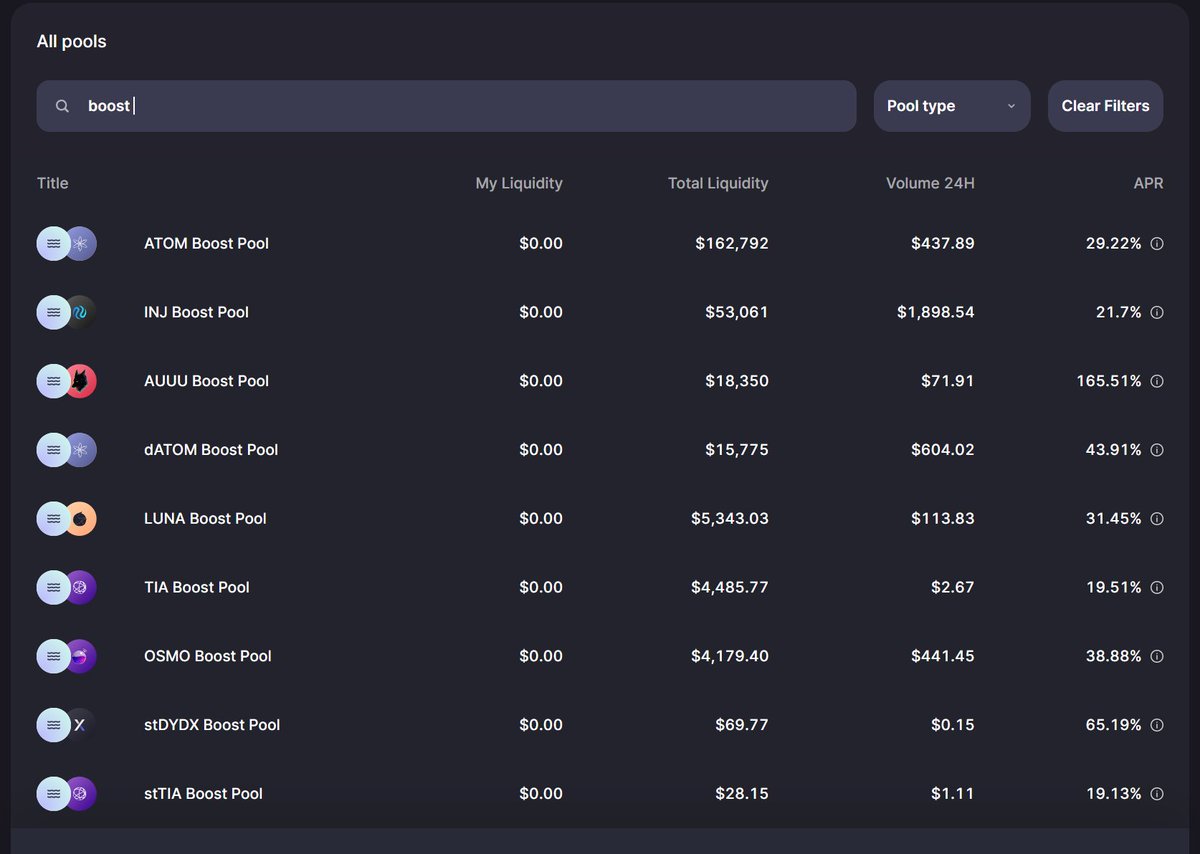Click 24H volume value $441.45

[943, 656]
